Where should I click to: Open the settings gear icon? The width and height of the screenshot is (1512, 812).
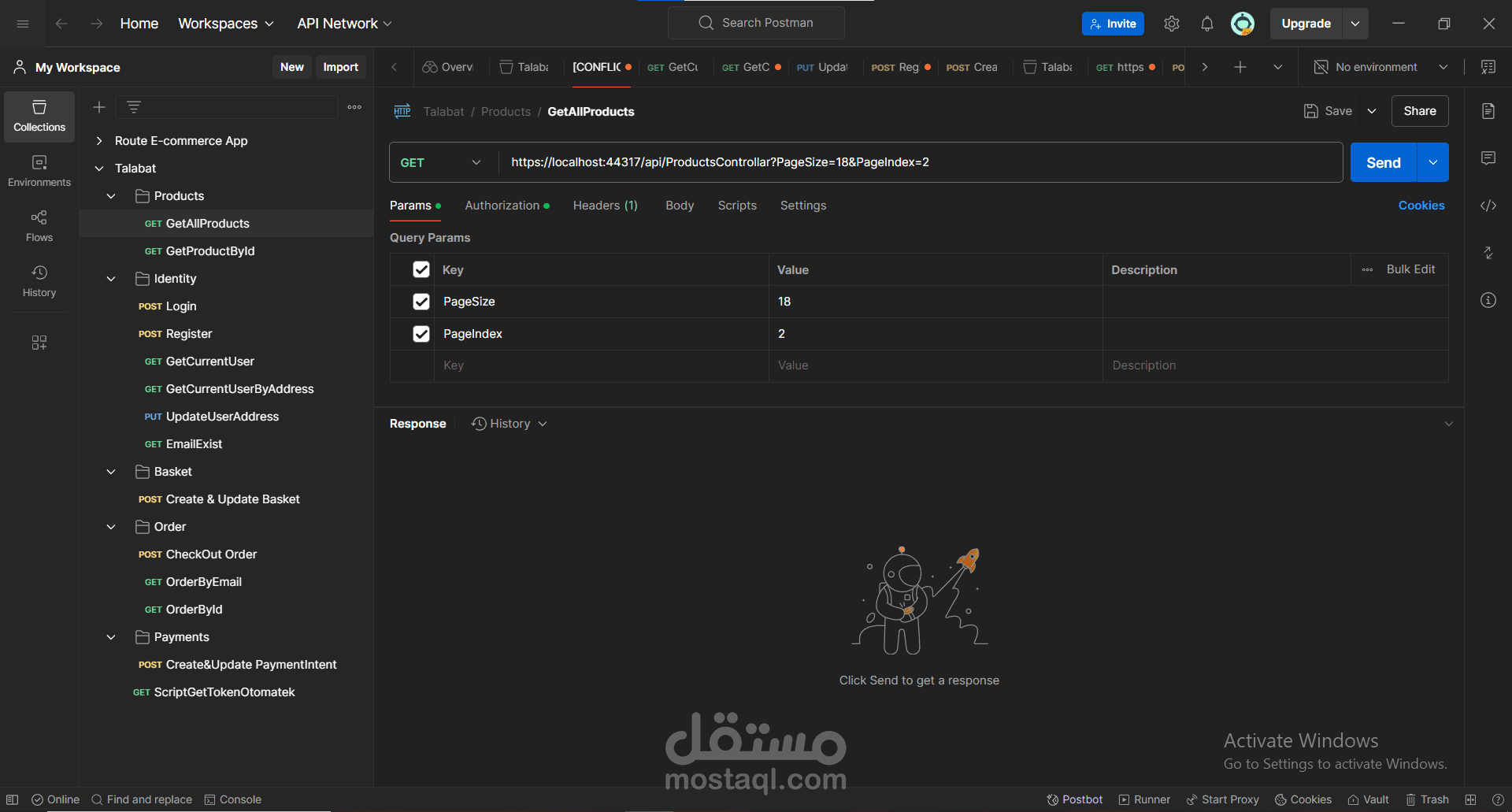[x=1172, y=24]
